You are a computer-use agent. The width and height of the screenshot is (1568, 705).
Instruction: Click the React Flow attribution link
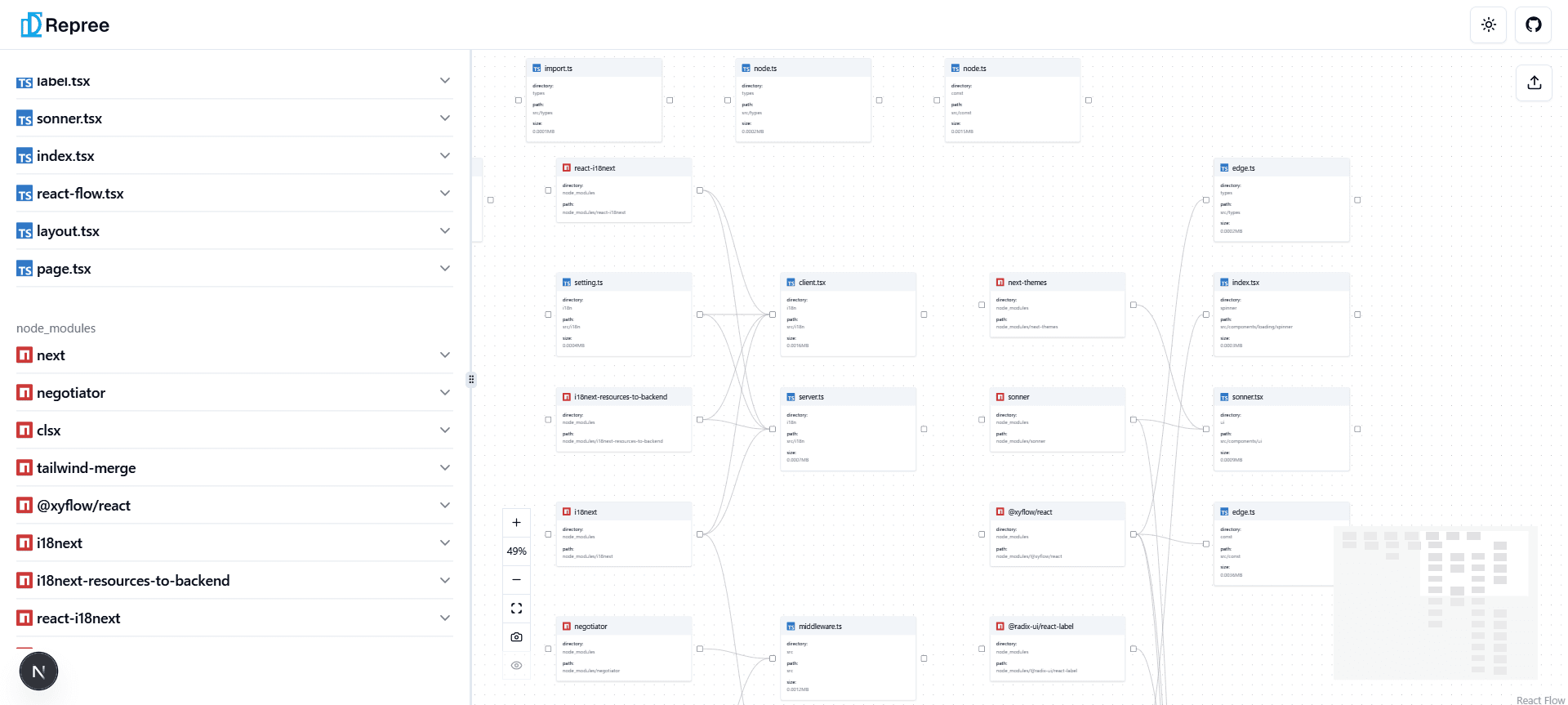1540,700
